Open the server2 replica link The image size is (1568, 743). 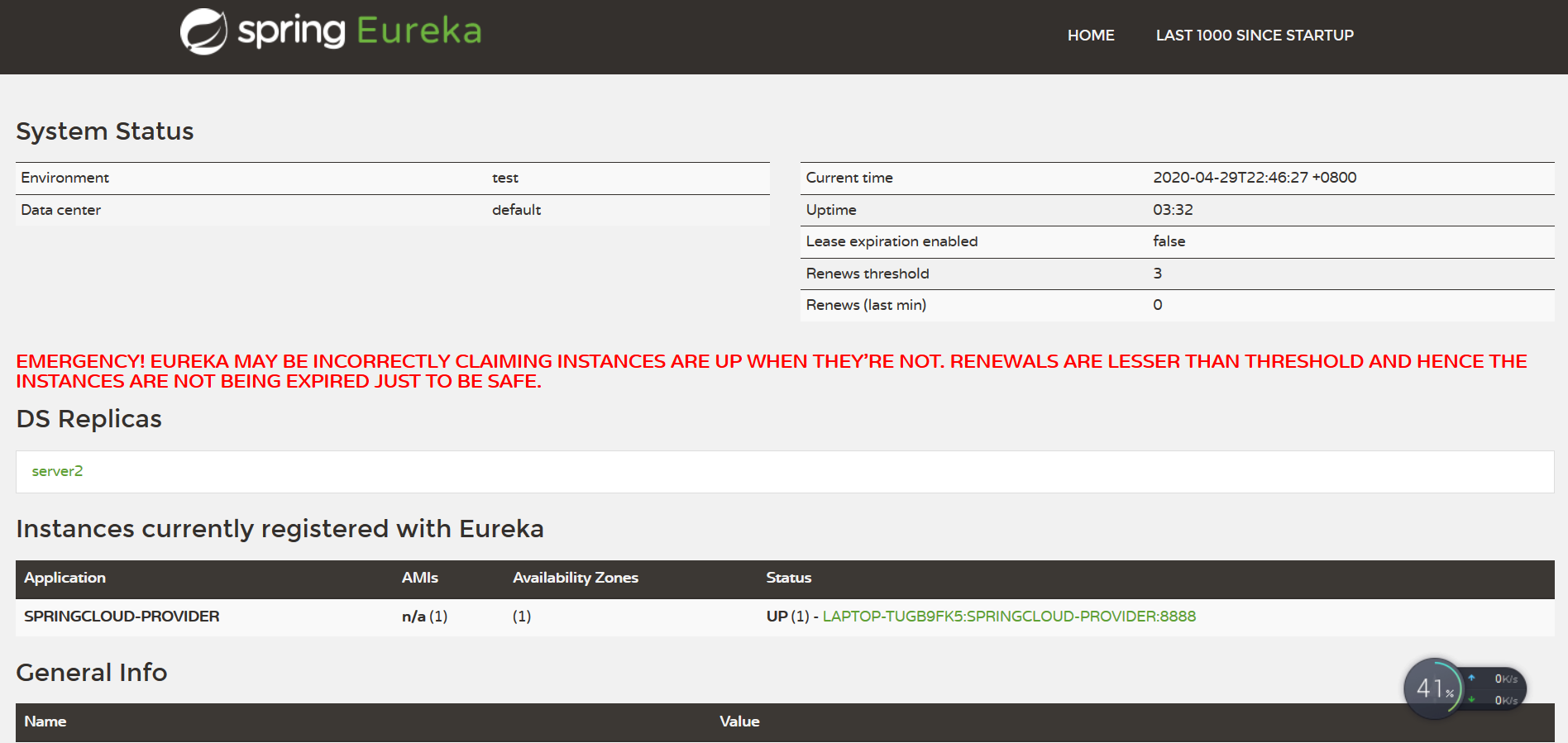[x=57, y=471]
